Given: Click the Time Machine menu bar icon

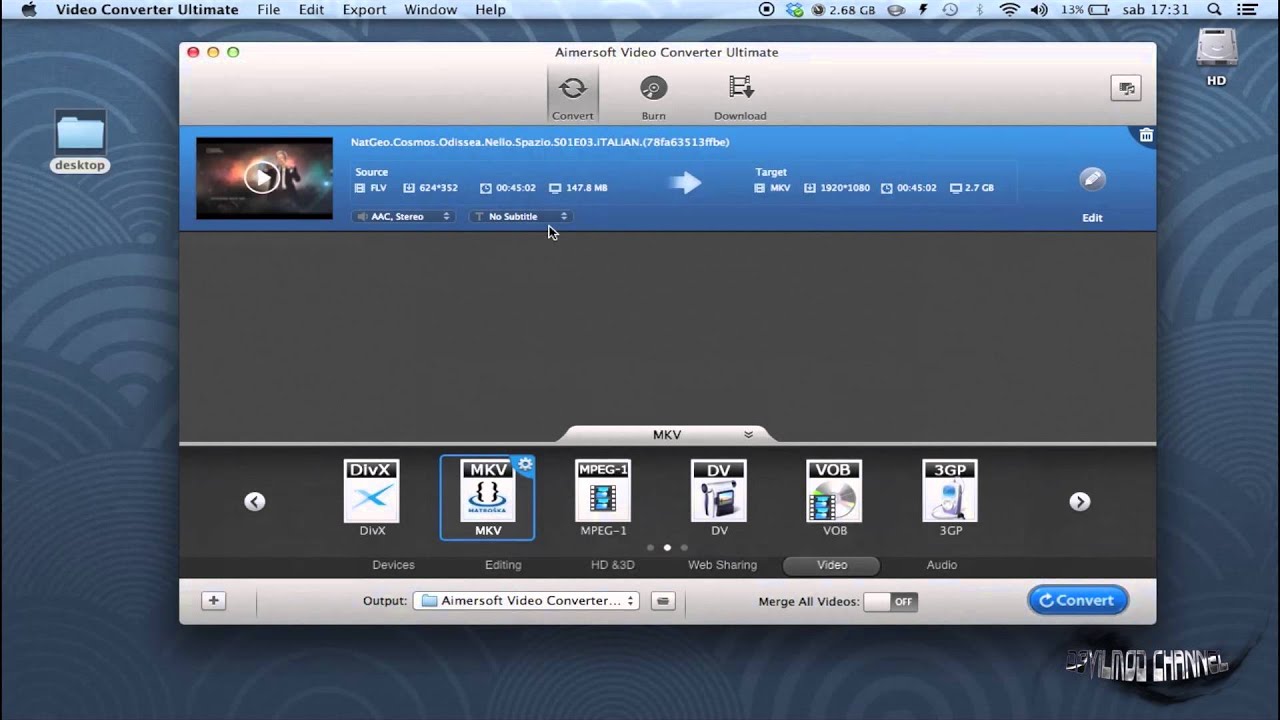Looking at the screenshot, I should (950, 10).
